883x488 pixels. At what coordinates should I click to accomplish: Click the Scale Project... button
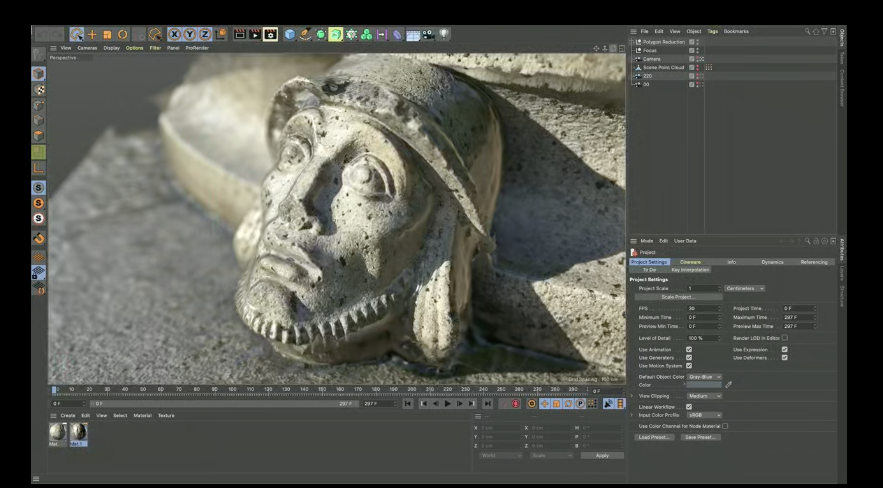(x=678, y=297)
